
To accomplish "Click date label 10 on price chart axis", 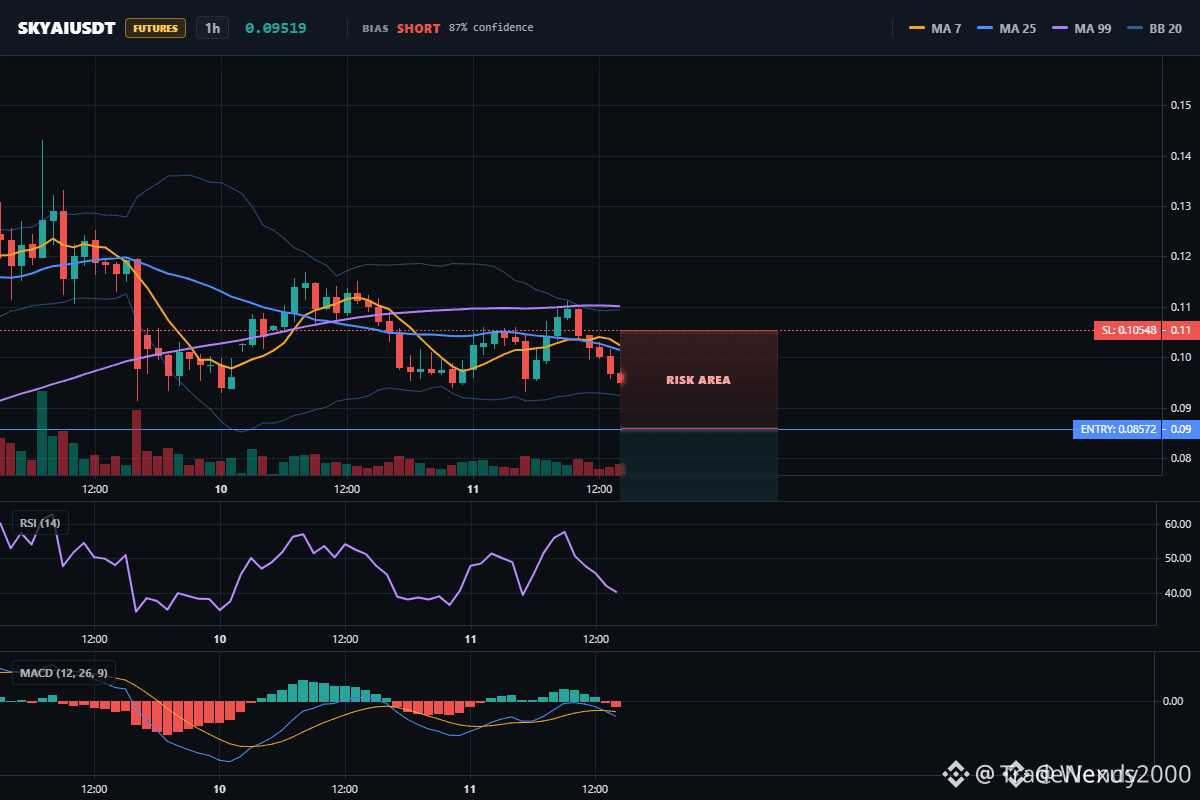I will (x=221, y=489).
